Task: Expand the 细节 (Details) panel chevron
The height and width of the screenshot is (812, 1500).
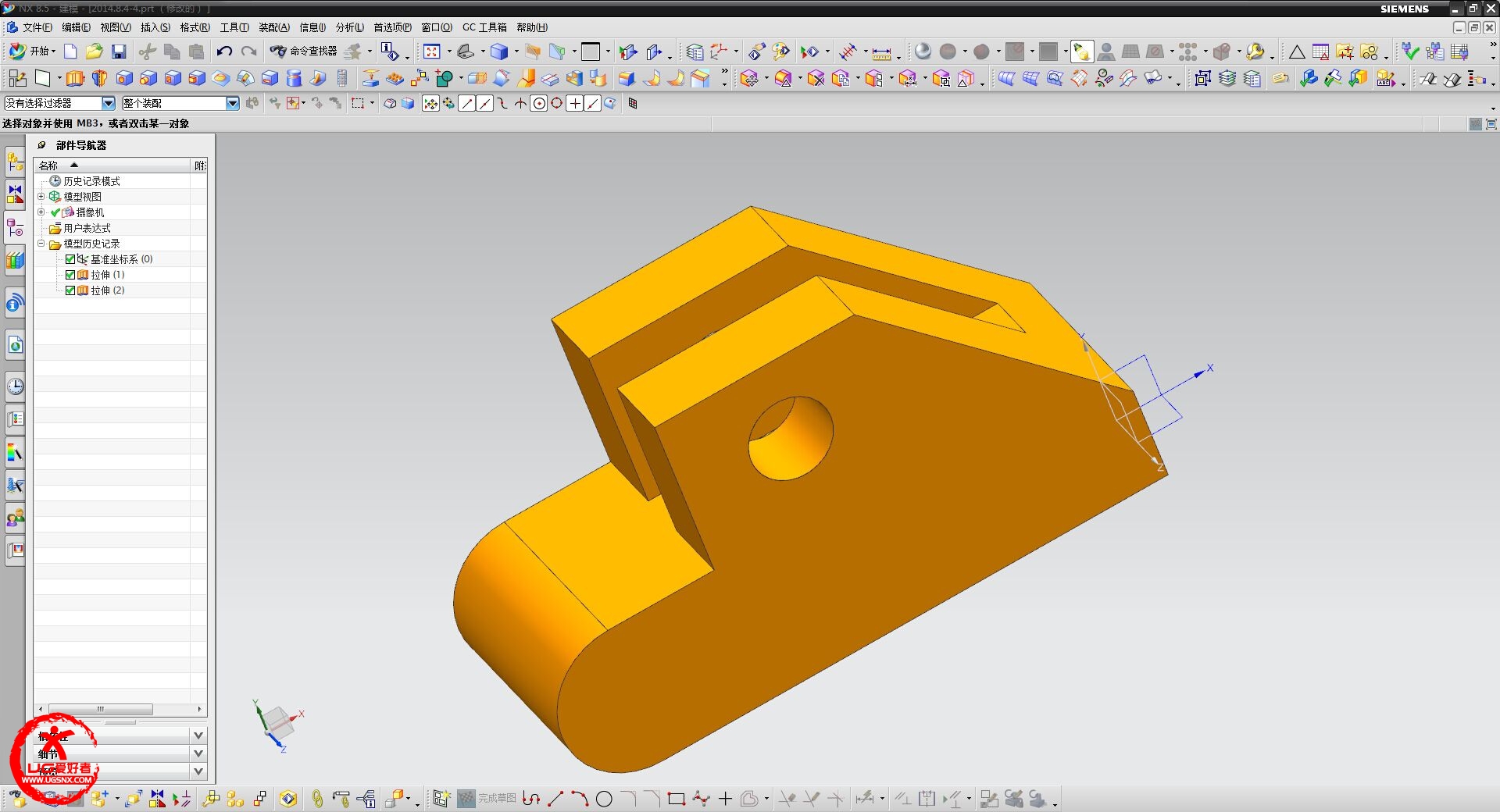Action: 198,753
